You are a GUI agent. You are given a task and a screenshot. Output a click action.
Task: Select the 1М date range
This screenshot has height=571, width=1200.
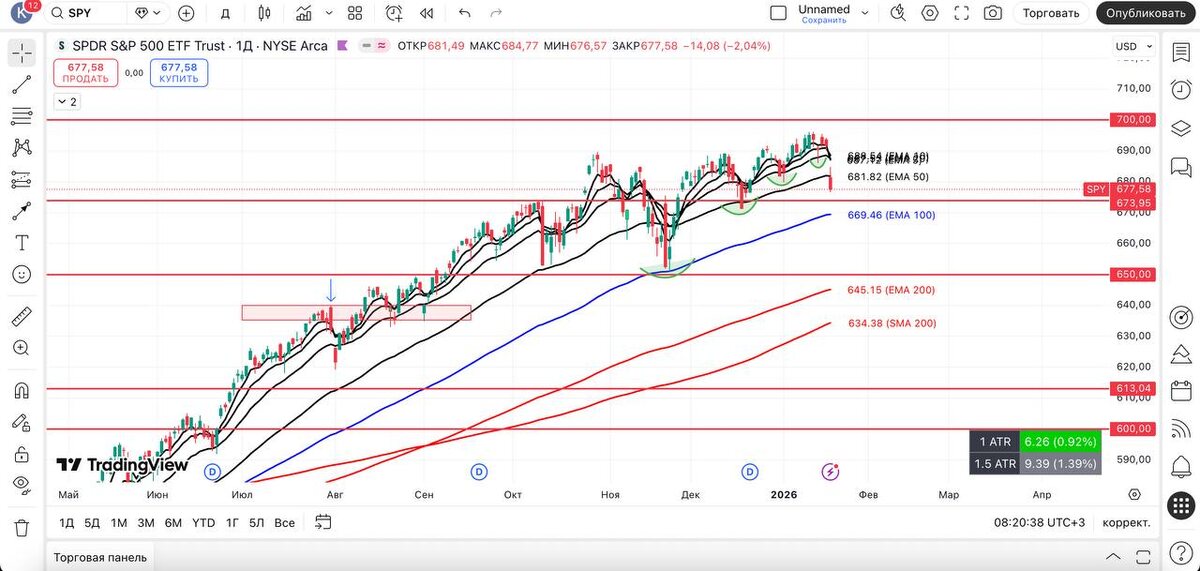pos(119,522)
